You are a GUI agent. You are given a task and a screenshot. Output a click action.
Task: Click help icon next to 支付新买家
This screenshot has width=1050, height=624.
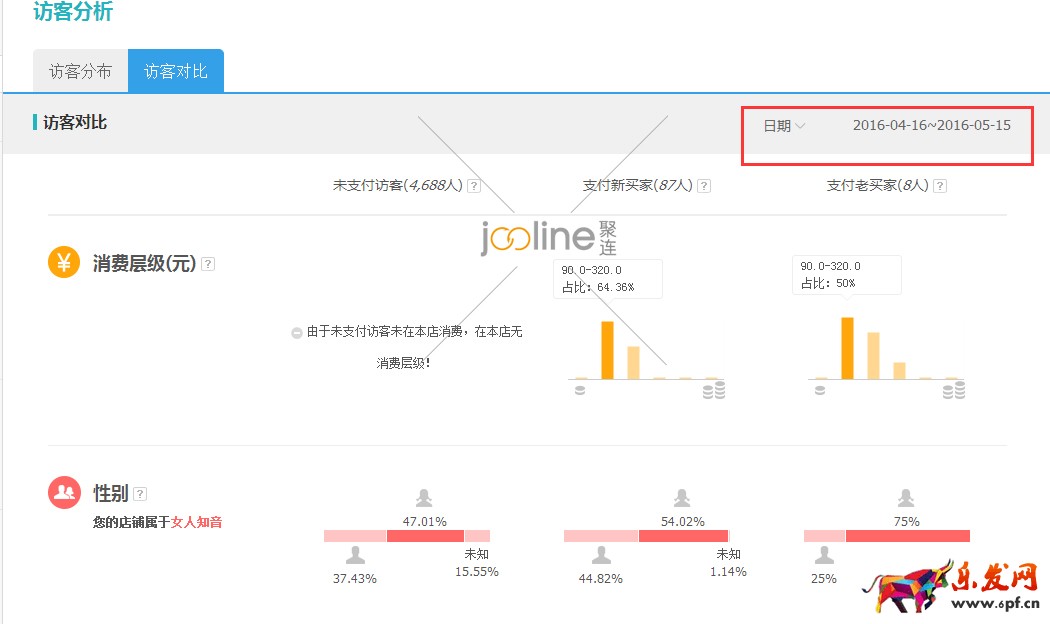[x=704, y=186]
